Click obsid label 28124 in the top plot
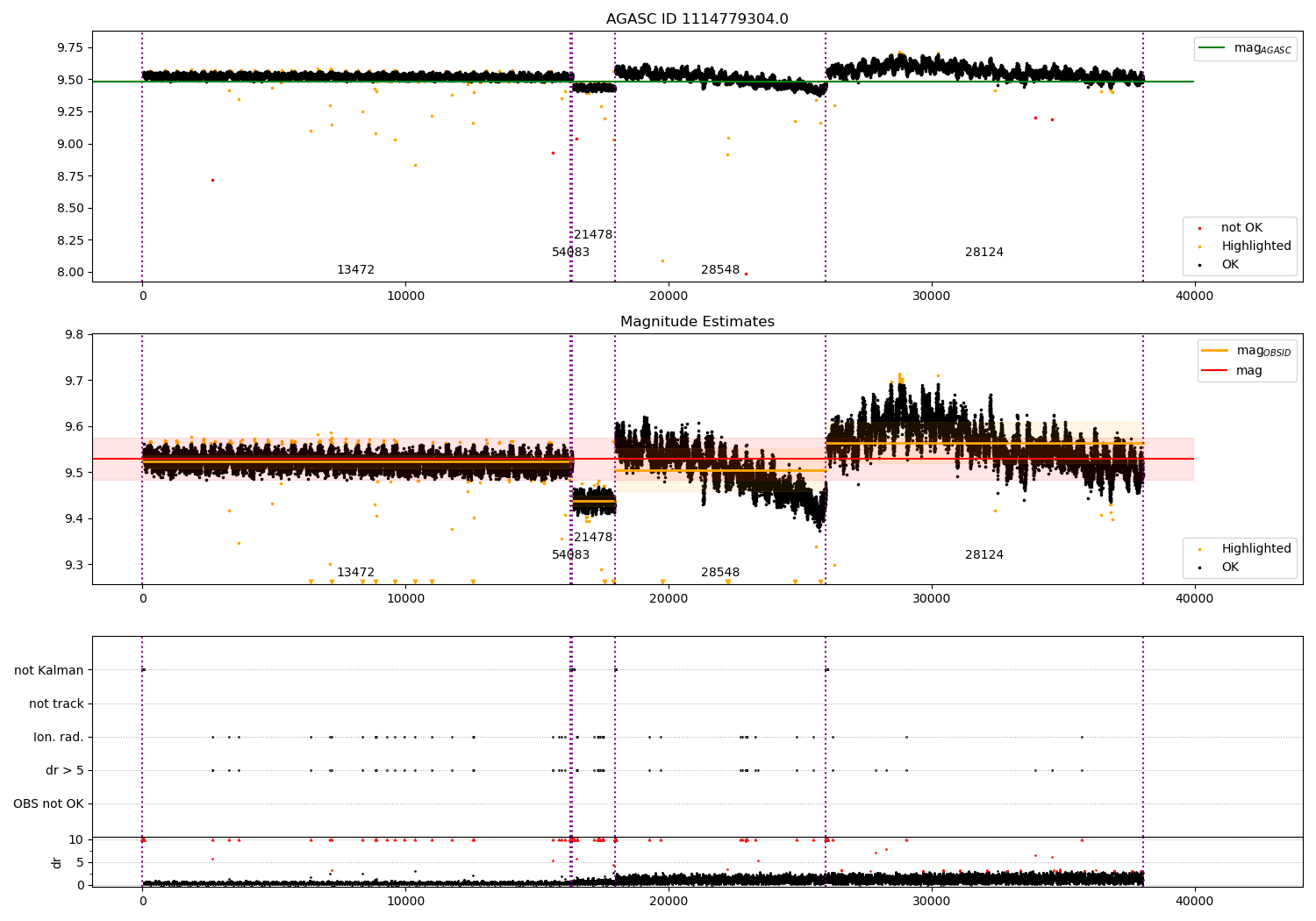This screenshot has height=921, width=1316. click(x=984, y=252)
